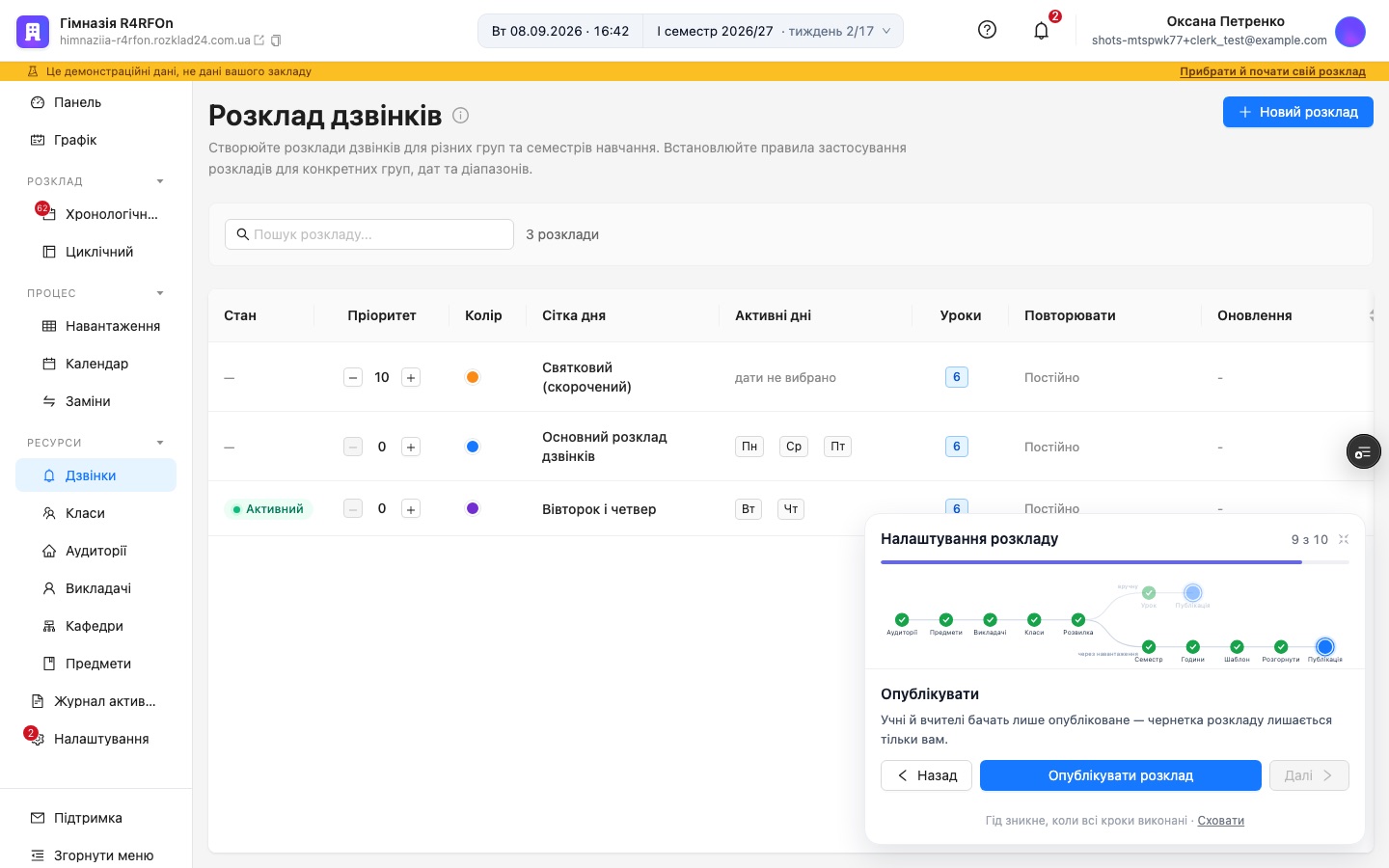Click the user avatar circle

click(1350, 32)
